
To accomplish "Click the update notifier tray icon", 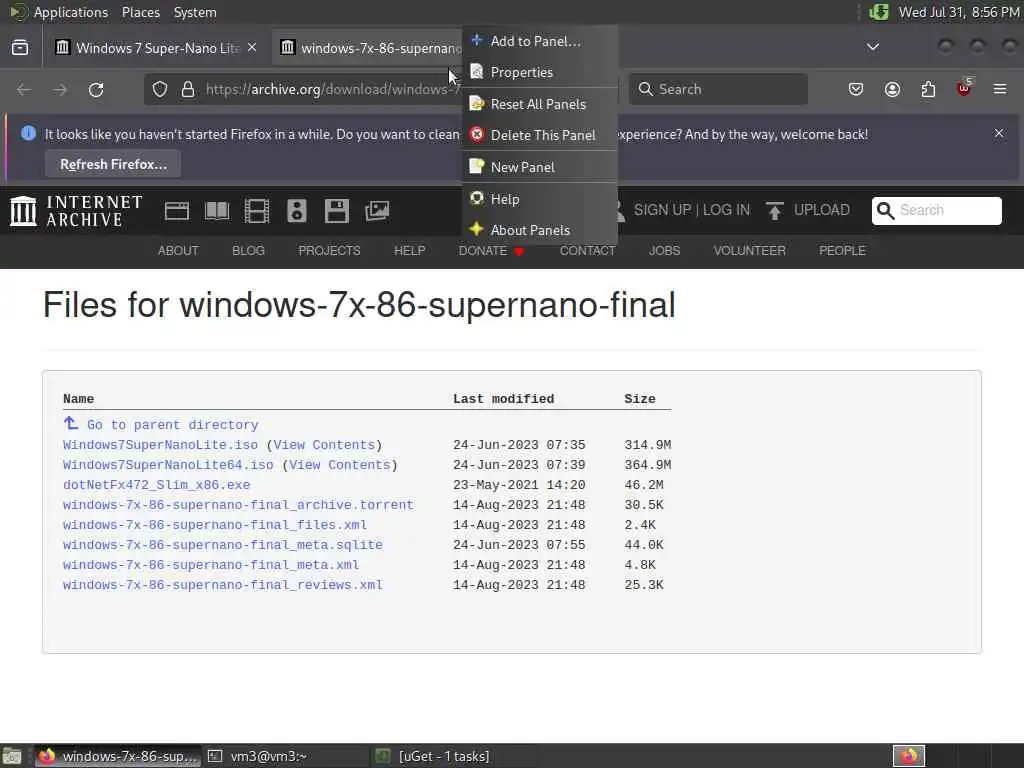I will 879,12.
